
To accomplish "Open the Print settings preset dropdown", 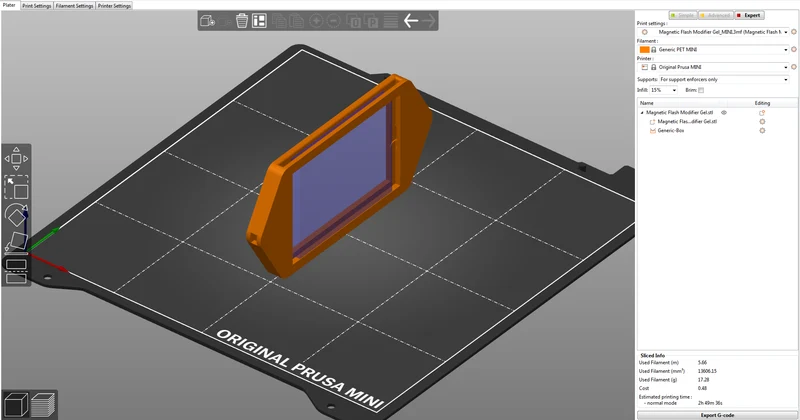I will (x=786, y=32).
